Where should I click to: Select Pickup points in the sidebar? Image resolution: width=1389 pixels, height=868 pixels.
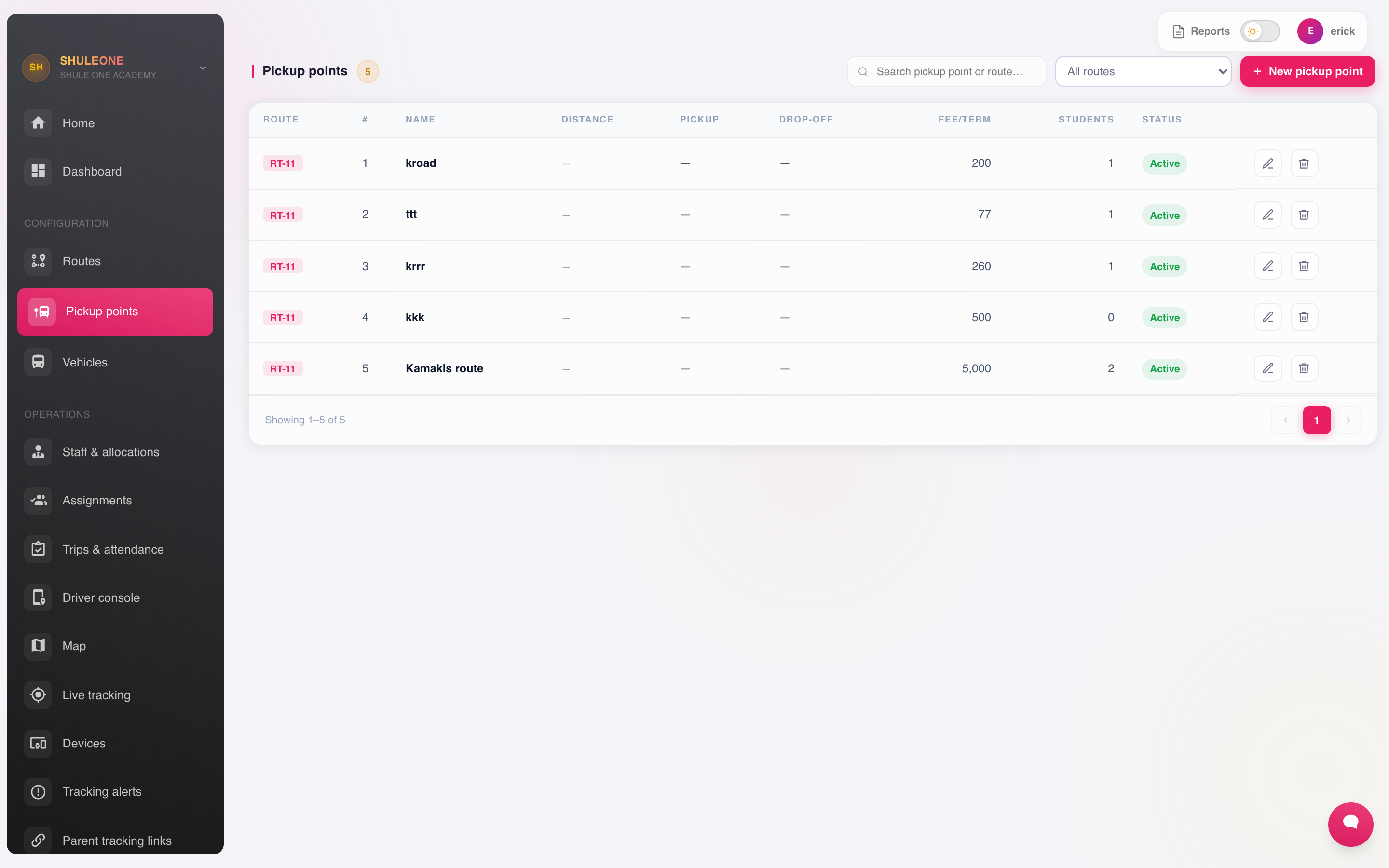click(115, 312)
